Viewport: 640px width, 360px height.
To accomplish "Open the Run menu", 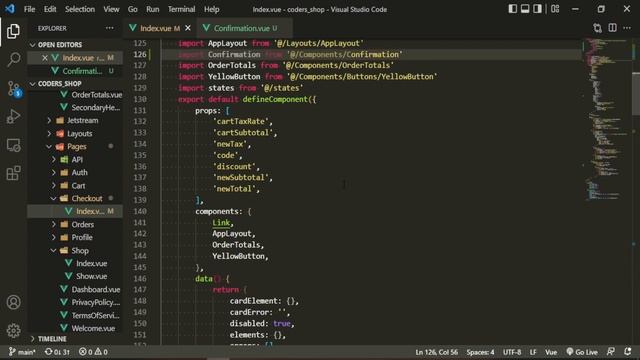I will [x=153, y=9].
